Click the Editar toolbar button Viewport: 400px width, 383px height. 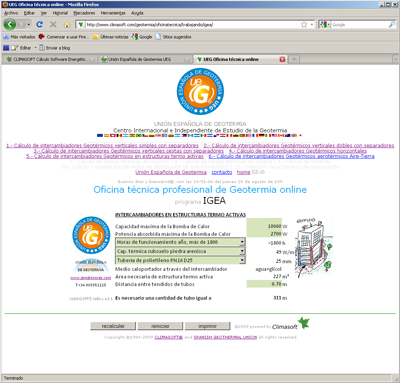click(22, 48)
